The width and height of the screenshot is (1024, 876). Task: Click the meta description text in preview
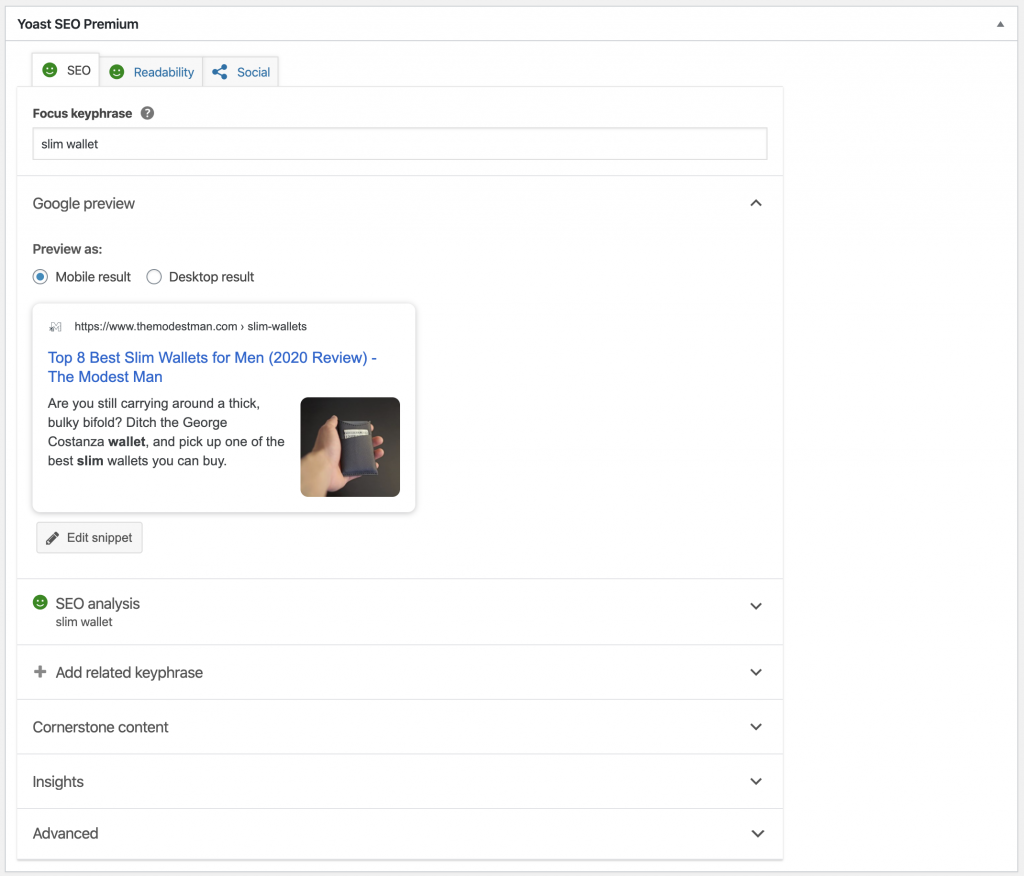pyautogui.click(x=166, y=432)
